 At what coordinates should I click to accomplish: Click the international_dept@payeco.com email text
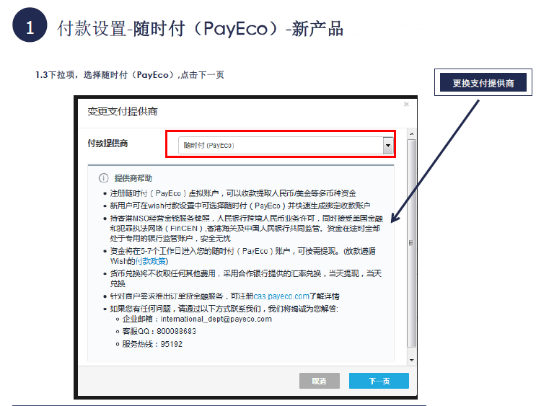[x=216, y=319]
